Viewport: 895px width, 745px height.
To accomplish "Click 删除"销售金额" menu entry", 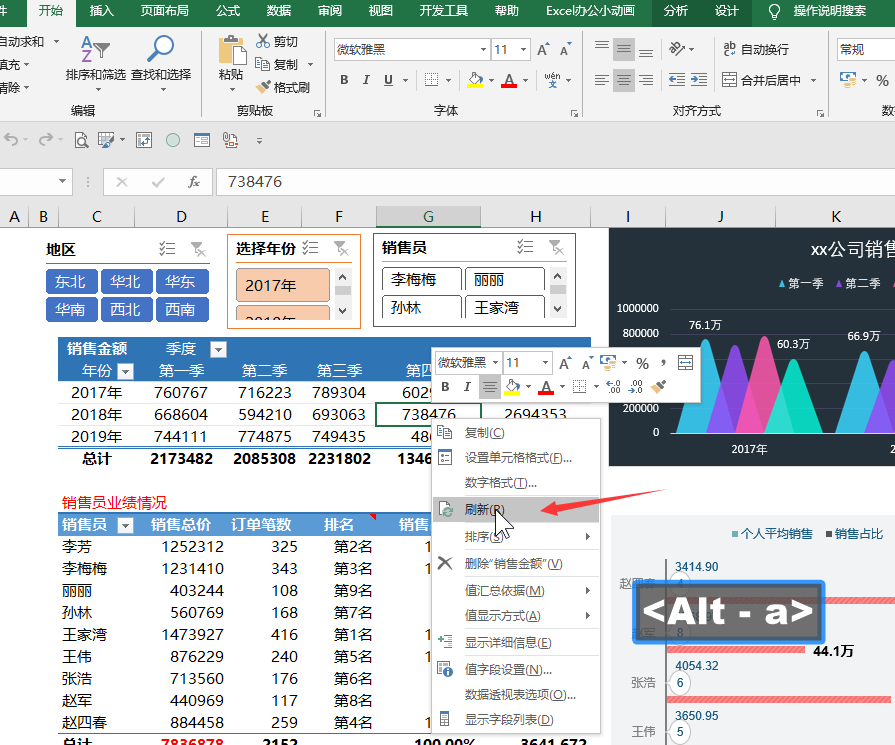I will tap(516, 564).
